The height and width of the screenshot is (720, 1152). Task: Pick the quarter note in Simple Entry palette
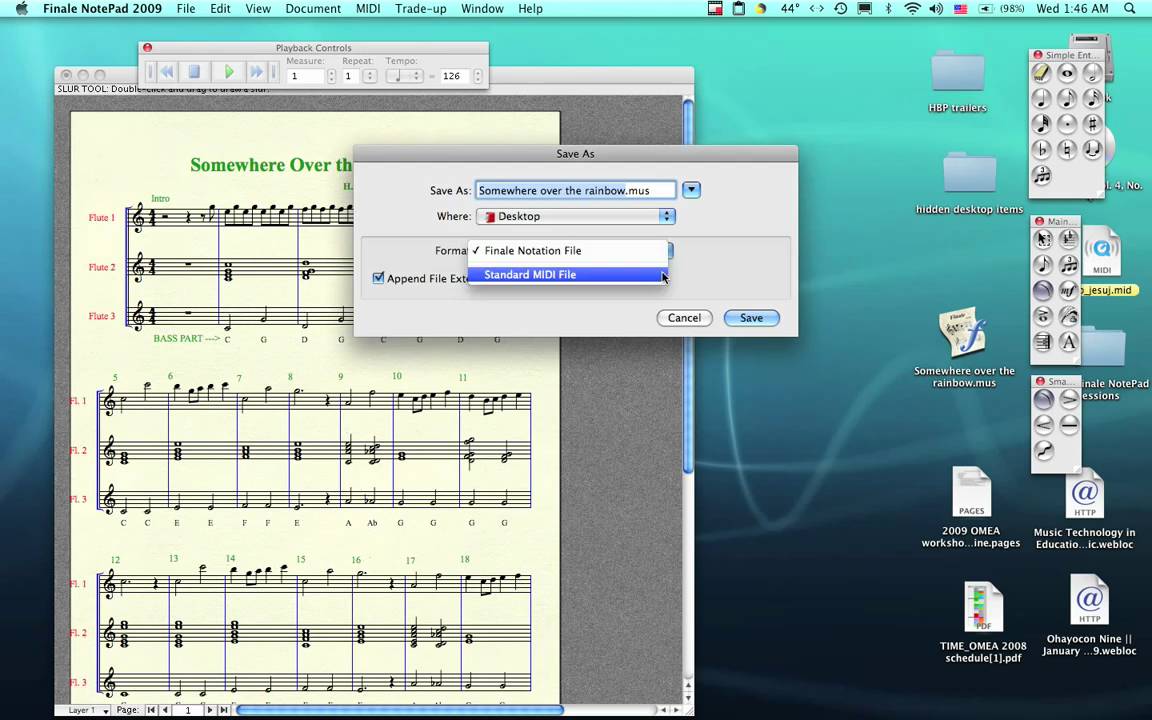click(x=1041, y=98)
